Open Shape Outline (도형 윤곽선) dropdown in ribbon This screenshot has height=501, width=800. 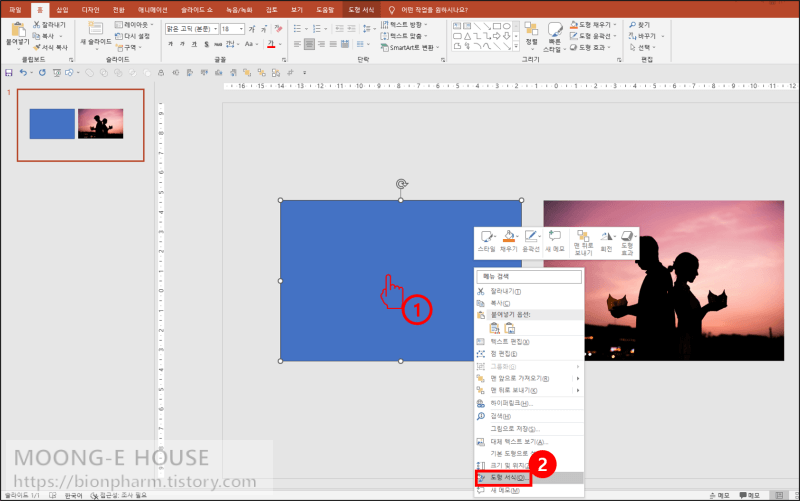pyautogui.click(x=594, y=36)
